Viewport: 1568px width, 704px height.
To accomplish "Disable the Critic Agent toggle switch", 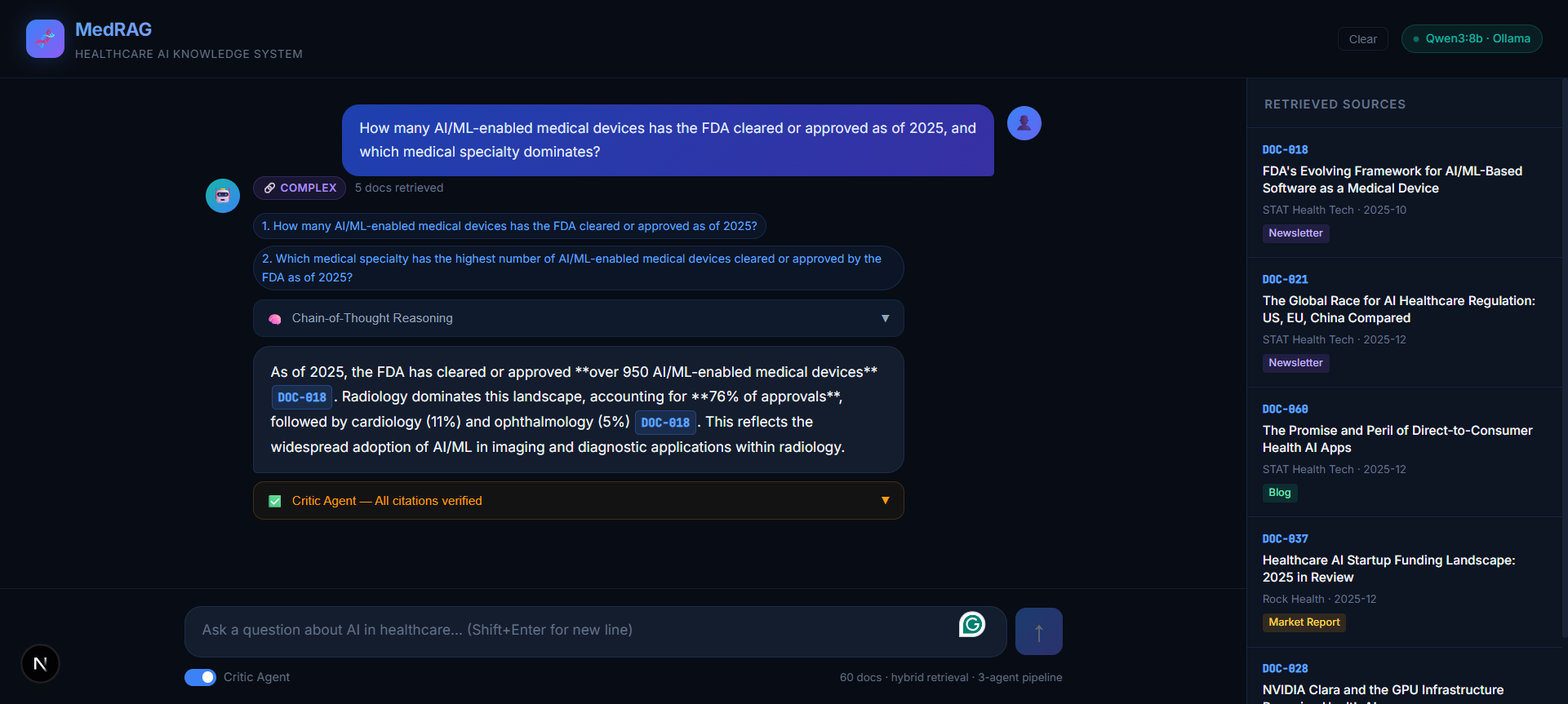I will tap(199, 677).
